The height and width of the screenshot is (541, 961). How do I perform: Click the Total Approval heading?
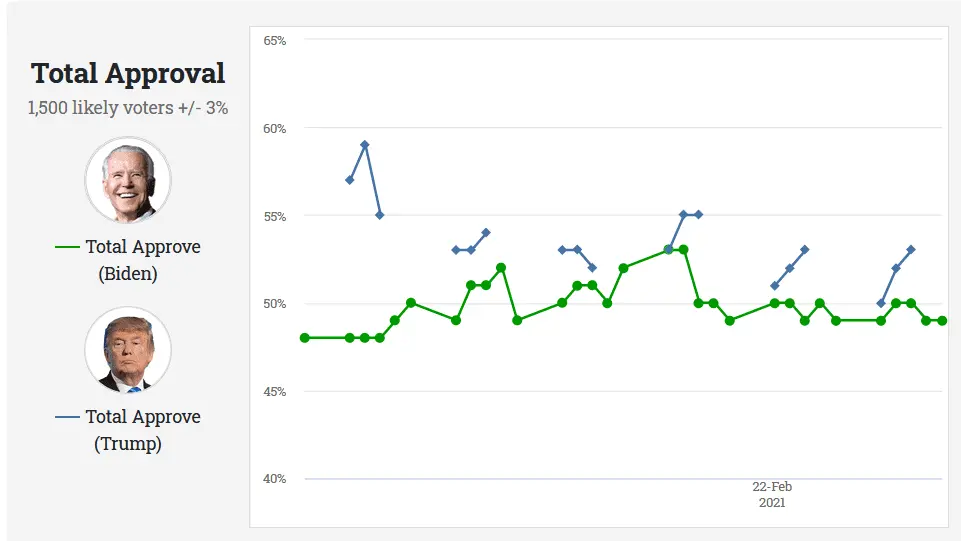(x=128, y=73)
